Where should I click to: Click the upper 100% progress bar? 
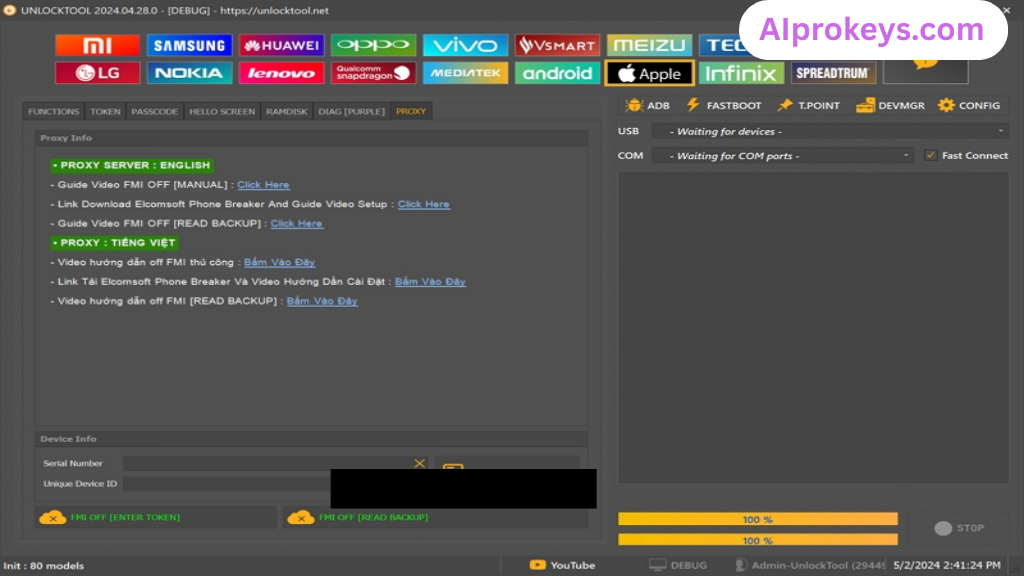click(758, 519)
